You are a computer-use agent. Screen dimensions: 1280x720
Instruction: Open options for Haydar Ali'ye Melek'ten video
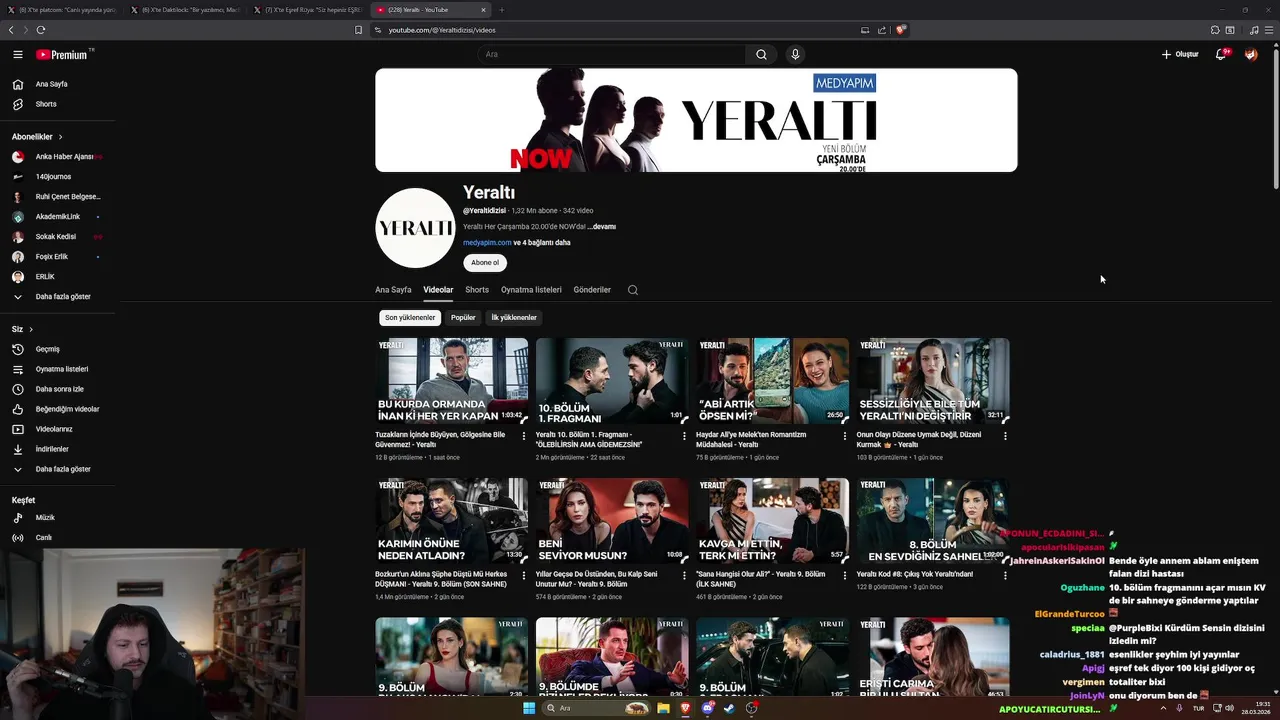(x=845, y=436)
